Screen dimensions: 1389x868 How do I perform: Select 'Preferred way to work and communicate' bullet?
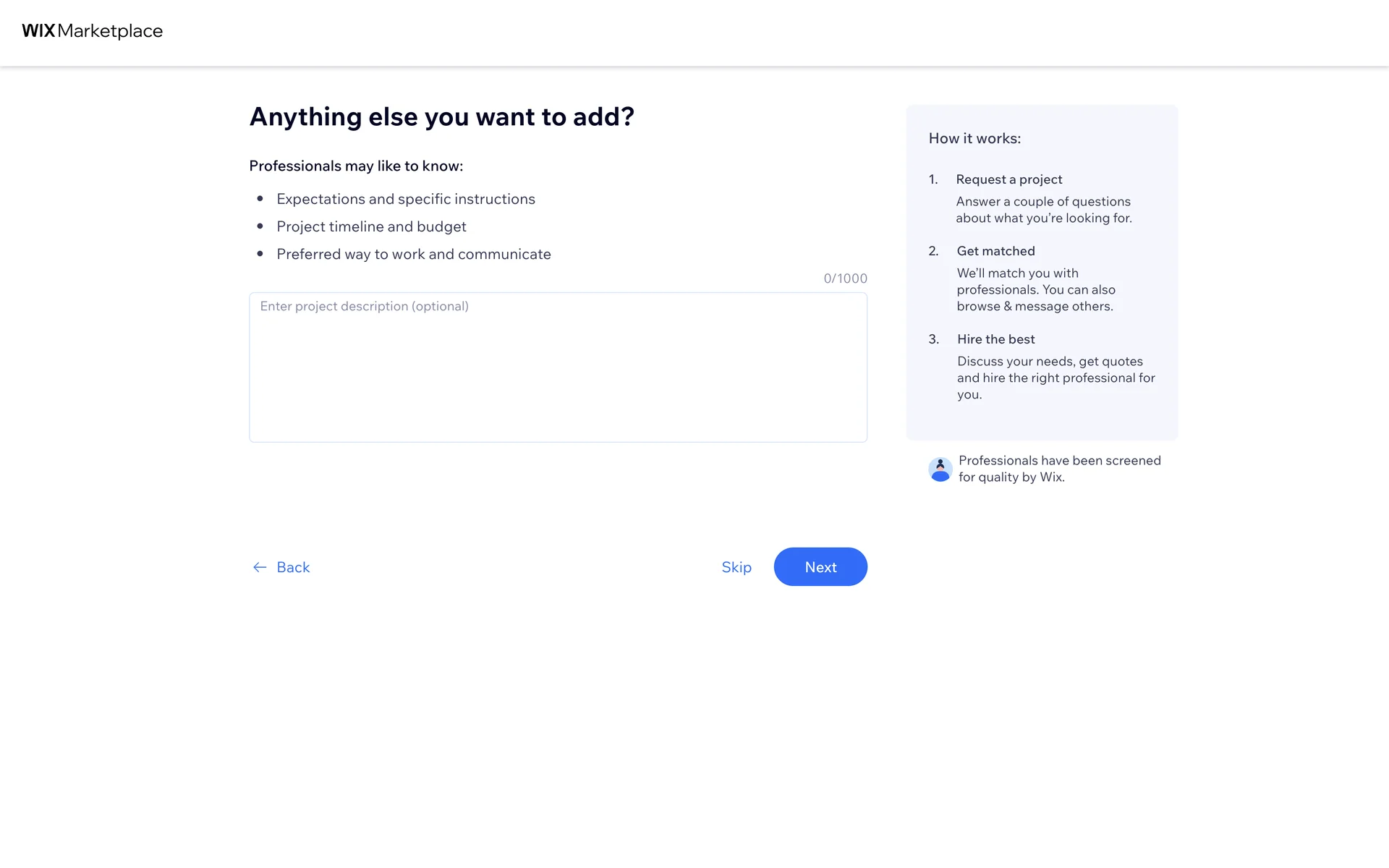tap(413, 254)
